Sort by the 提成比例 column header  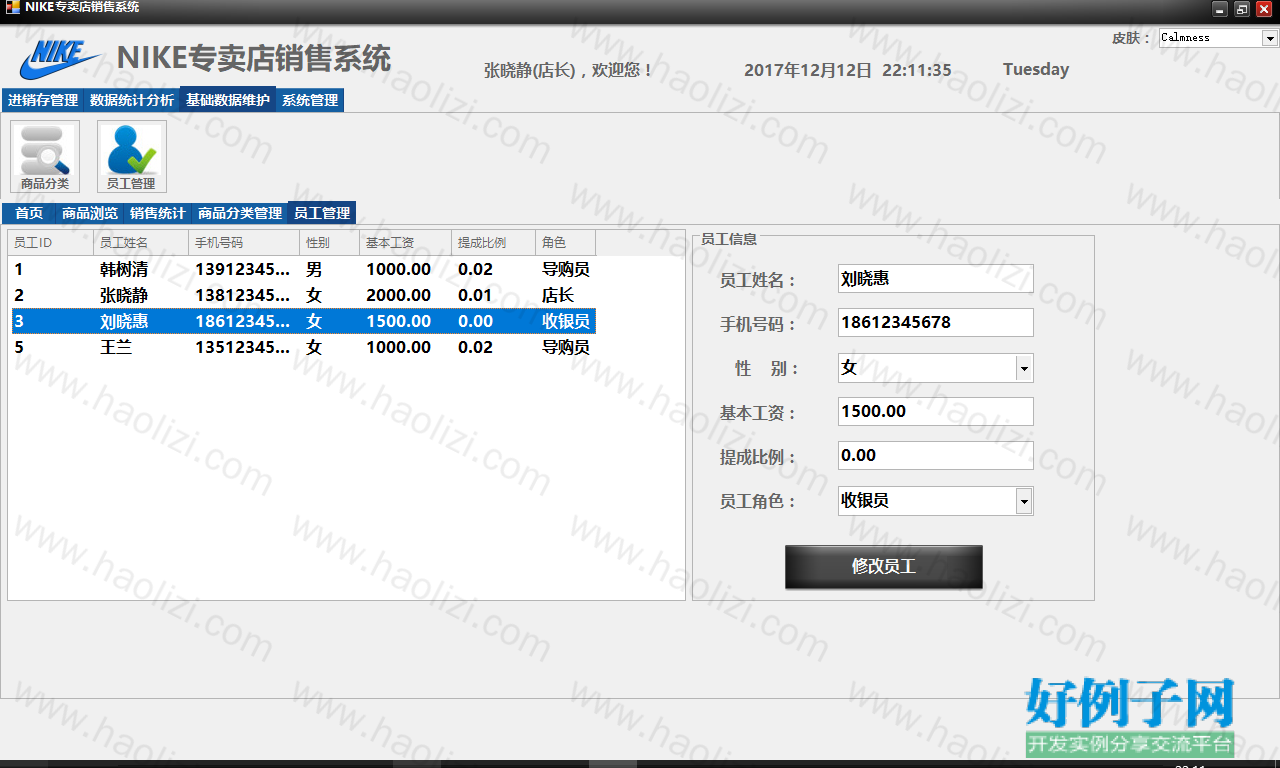click(x=494, y=243)
